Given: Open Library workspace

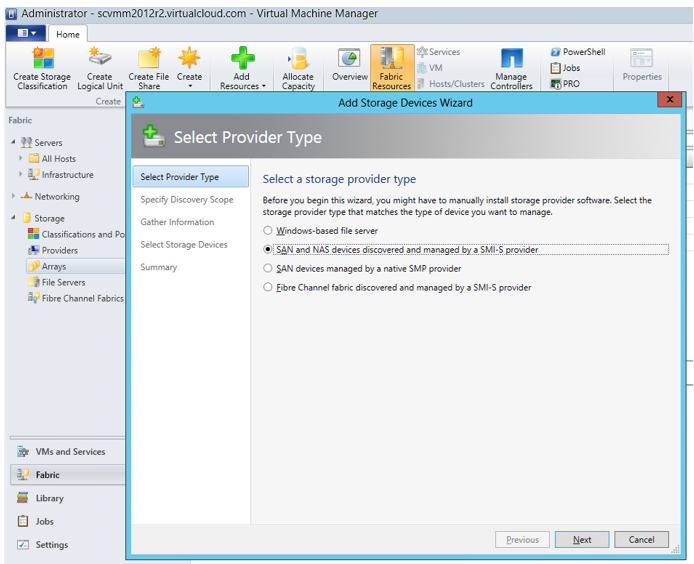Looking at the screenshot, I should point(68,498).
